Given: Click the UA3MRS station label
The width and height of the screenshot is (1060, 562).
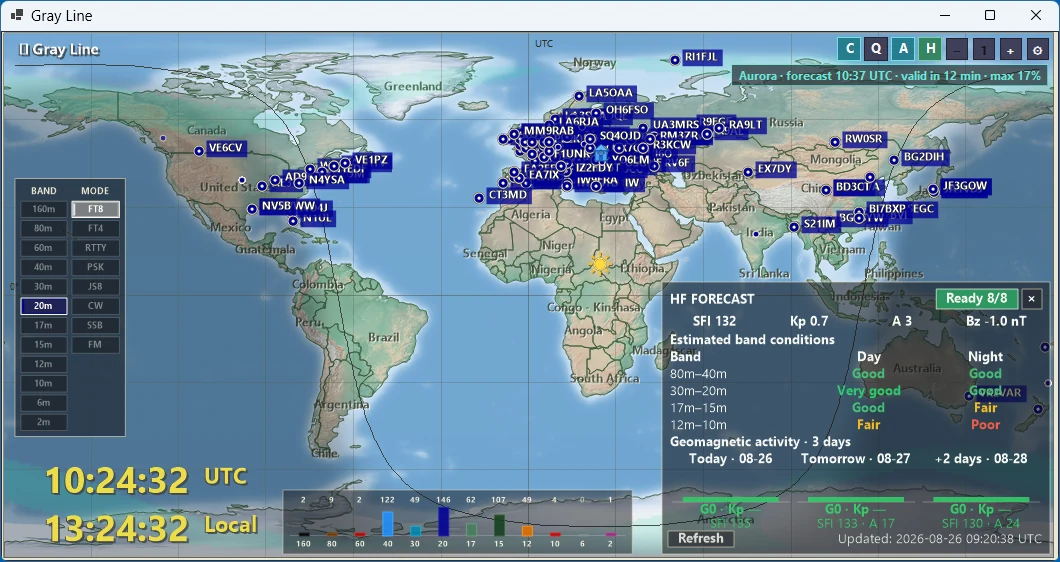Looking at the screenshot, I should click(676, 124).
